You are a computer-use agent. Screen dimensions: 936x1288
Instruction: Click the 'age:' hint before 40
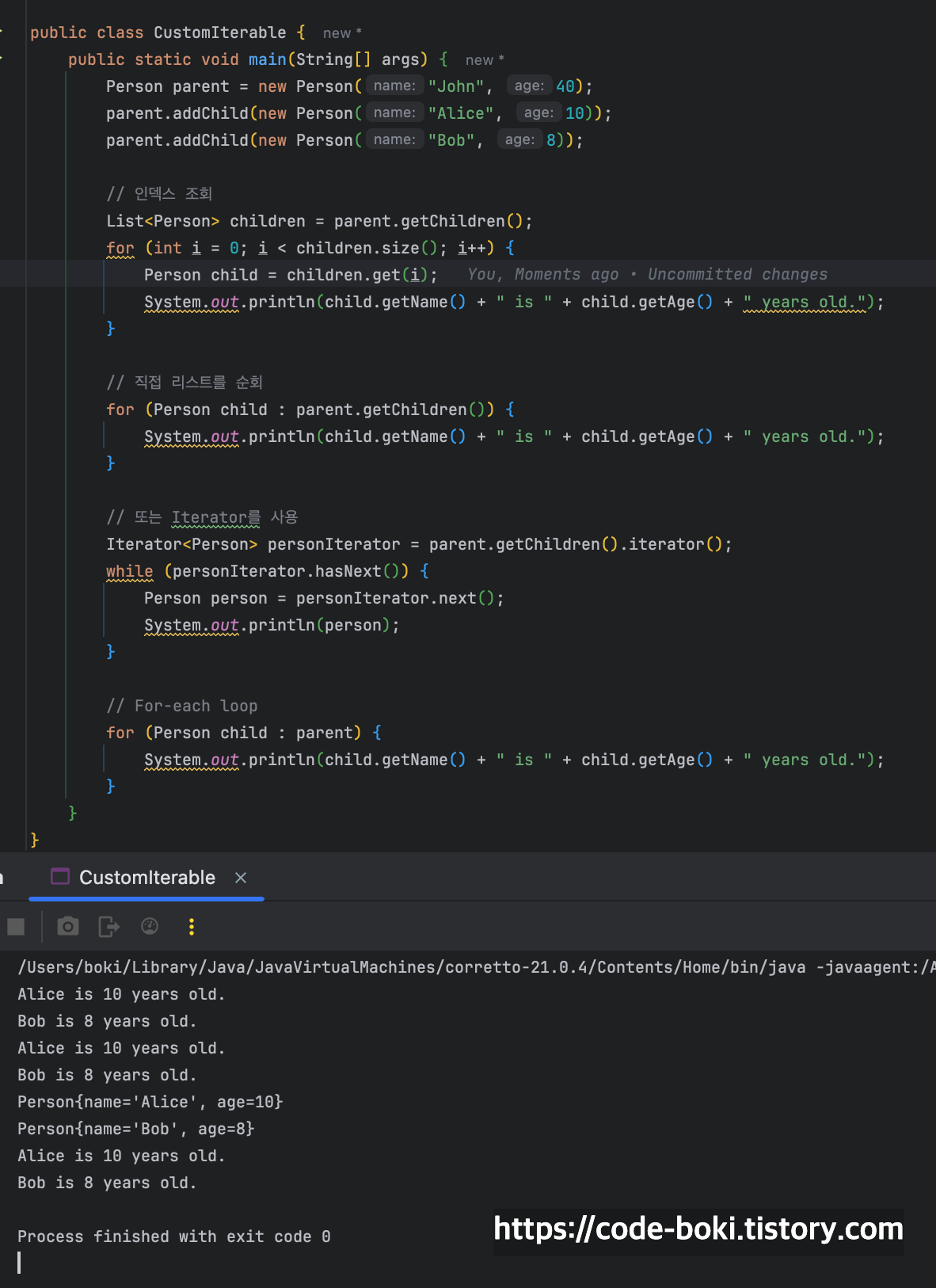[529, 86]
